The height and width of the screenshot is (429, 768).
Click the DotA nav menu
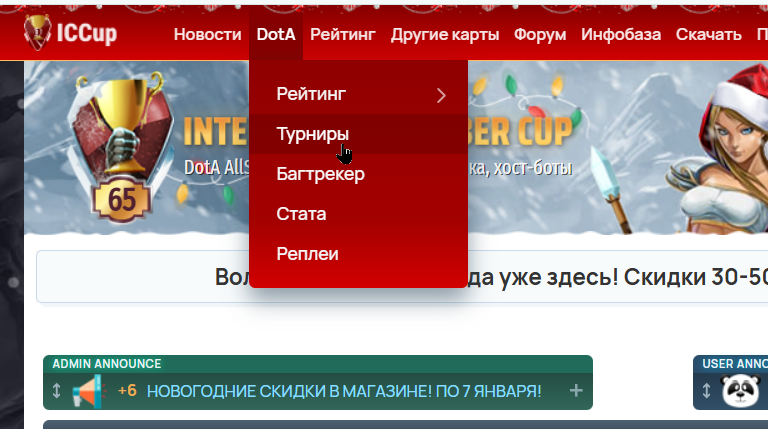click(x=276, y=34)
